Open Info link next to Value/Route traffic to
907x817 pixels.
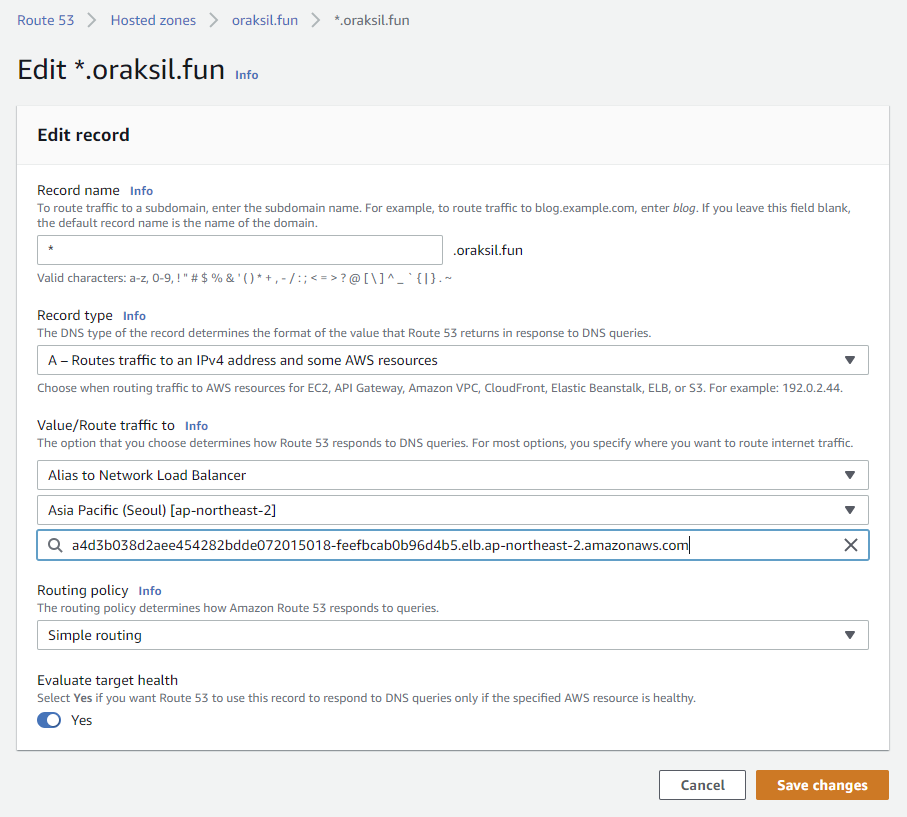pyautogui.click(x=196, y=425)
